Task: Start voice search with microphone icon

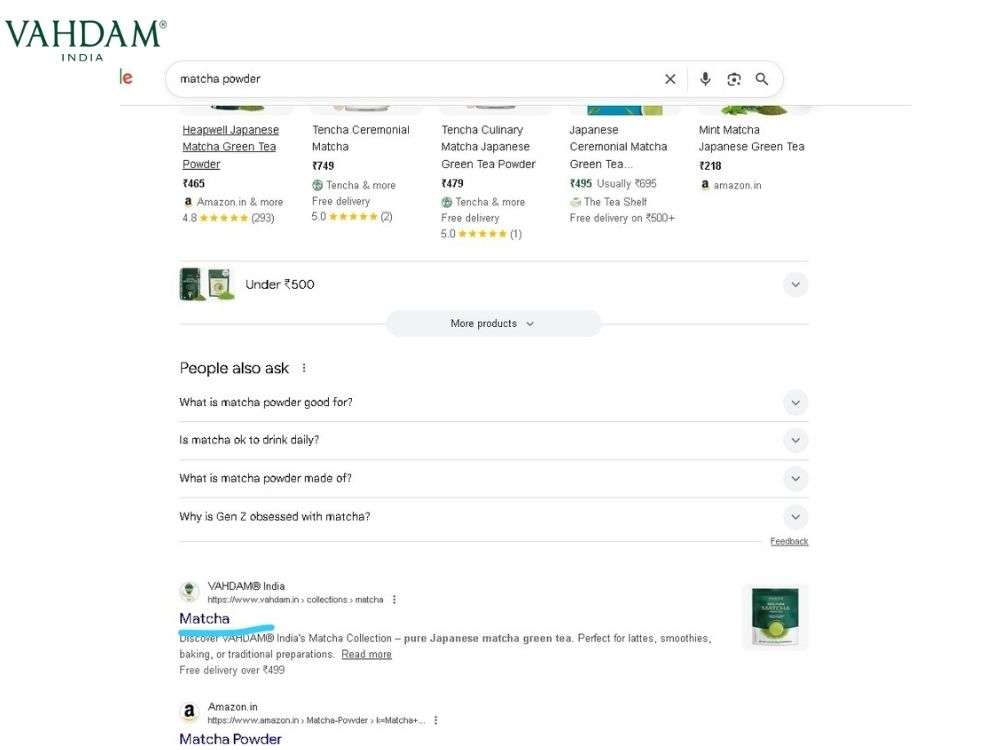Action: coord(705,79)
